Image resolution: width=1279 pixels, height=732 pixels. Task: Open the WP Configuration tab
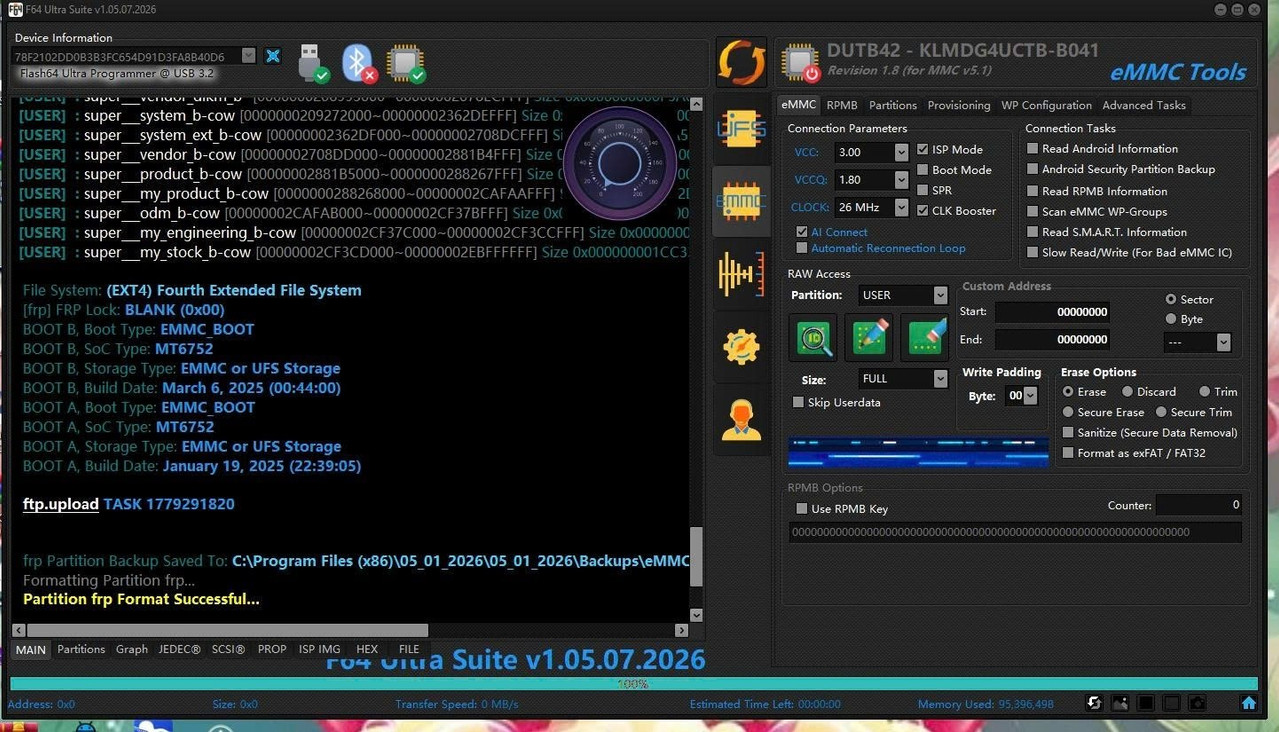pos(1046,105)
